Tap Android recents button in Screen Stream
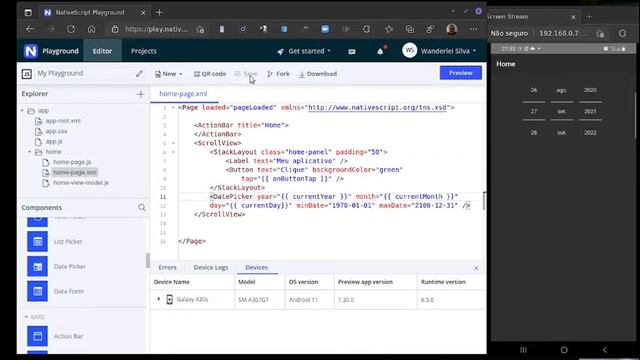 [x=523, y=350]
